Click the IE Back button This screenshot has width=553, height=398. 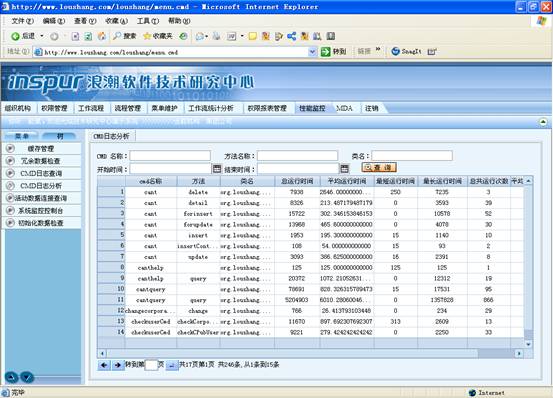coord(23,36)
